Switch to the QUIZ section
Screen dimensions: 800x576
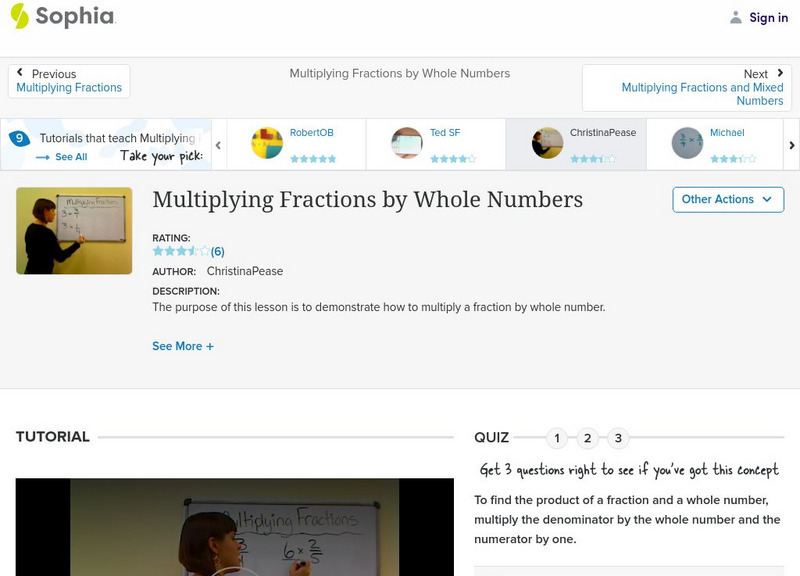[x=491, y=437]
